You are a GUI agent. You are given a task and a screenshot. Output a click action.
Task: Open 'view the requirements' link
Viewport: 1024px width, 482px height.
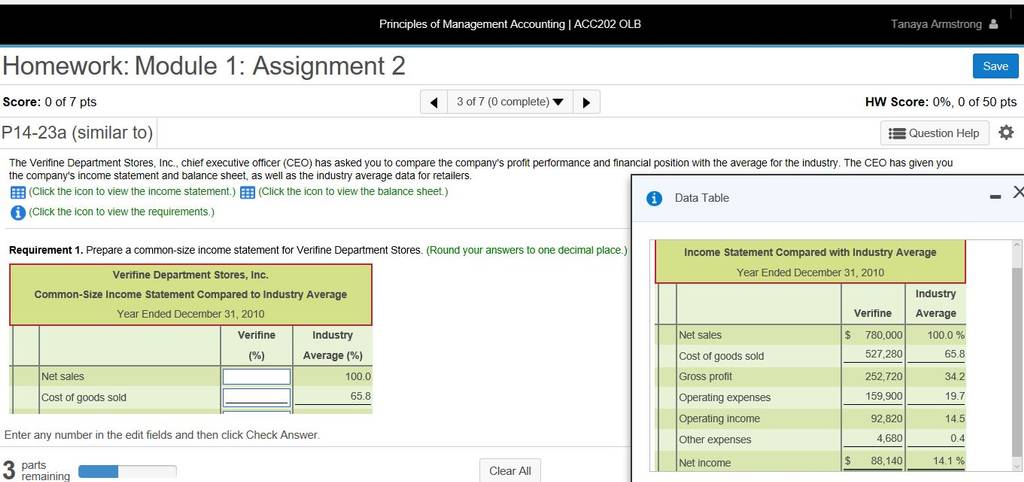coord(121,212)
